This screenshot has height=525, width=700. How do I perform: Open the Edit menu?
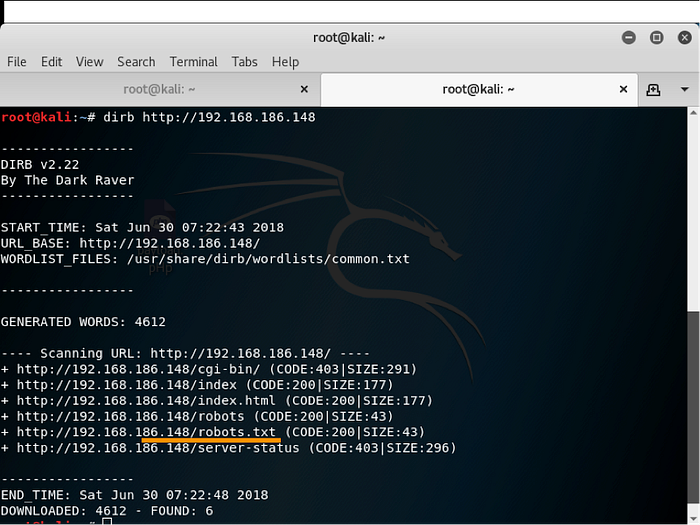click(51, 62)
